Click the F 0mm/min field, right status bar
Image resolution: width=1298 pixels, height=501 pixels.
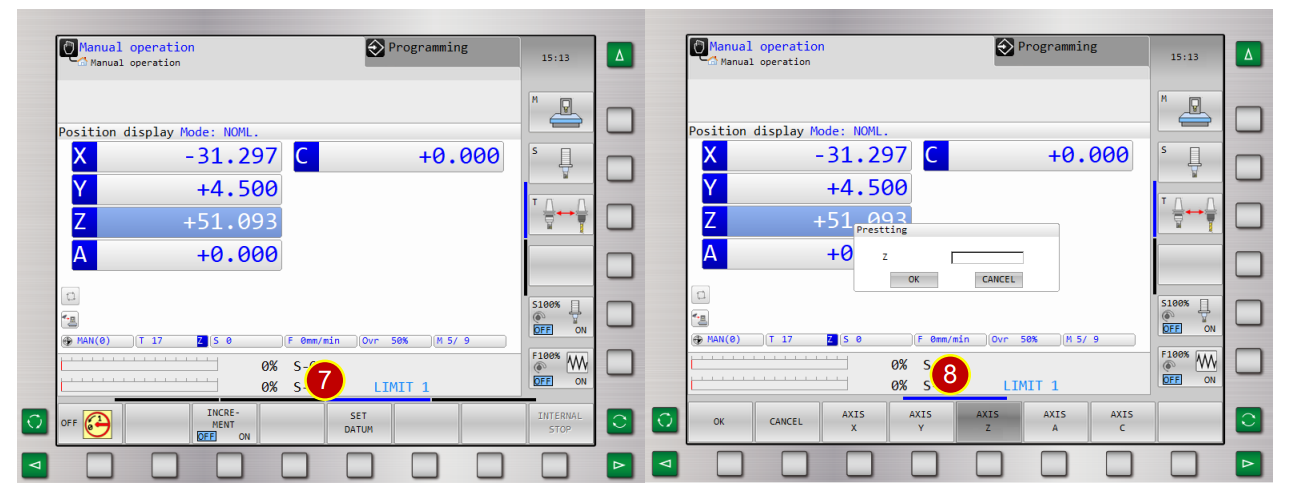coord(950,340)
